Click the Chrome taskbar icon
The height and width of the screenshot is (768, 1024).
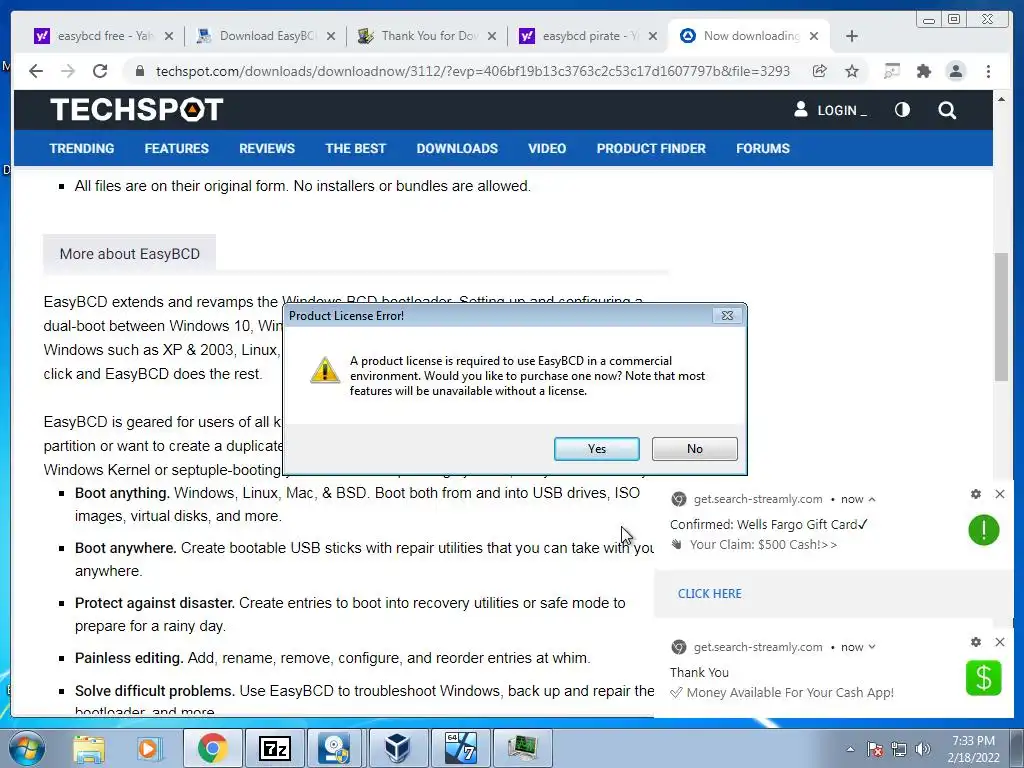(x=212, y=748)
